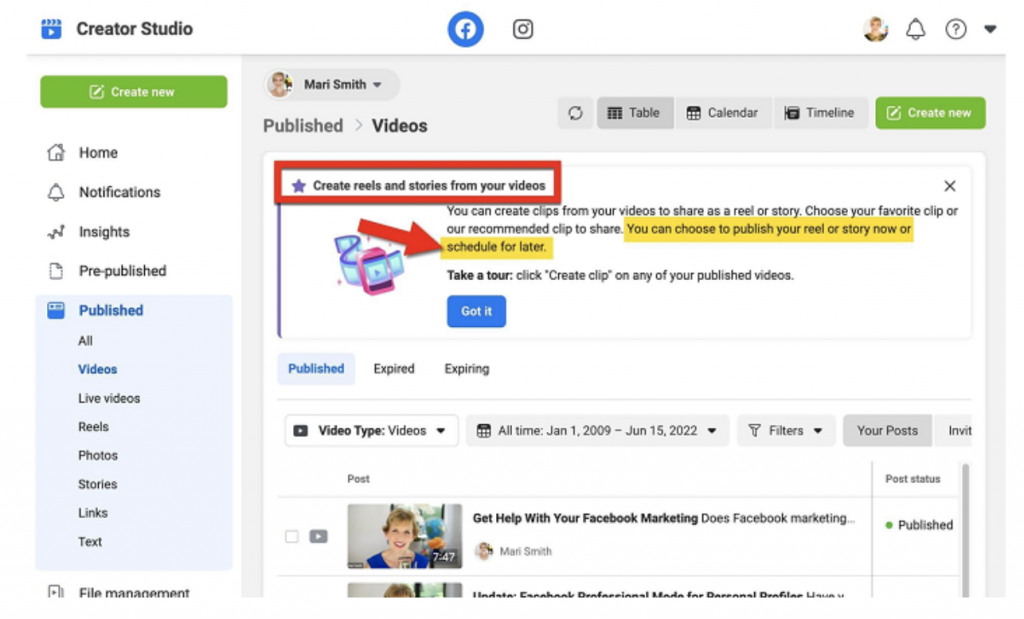Click the Published status of the first video
The width and height of the screenshot is (1024, 619).
pyautogui.click(x=919, y=525)
